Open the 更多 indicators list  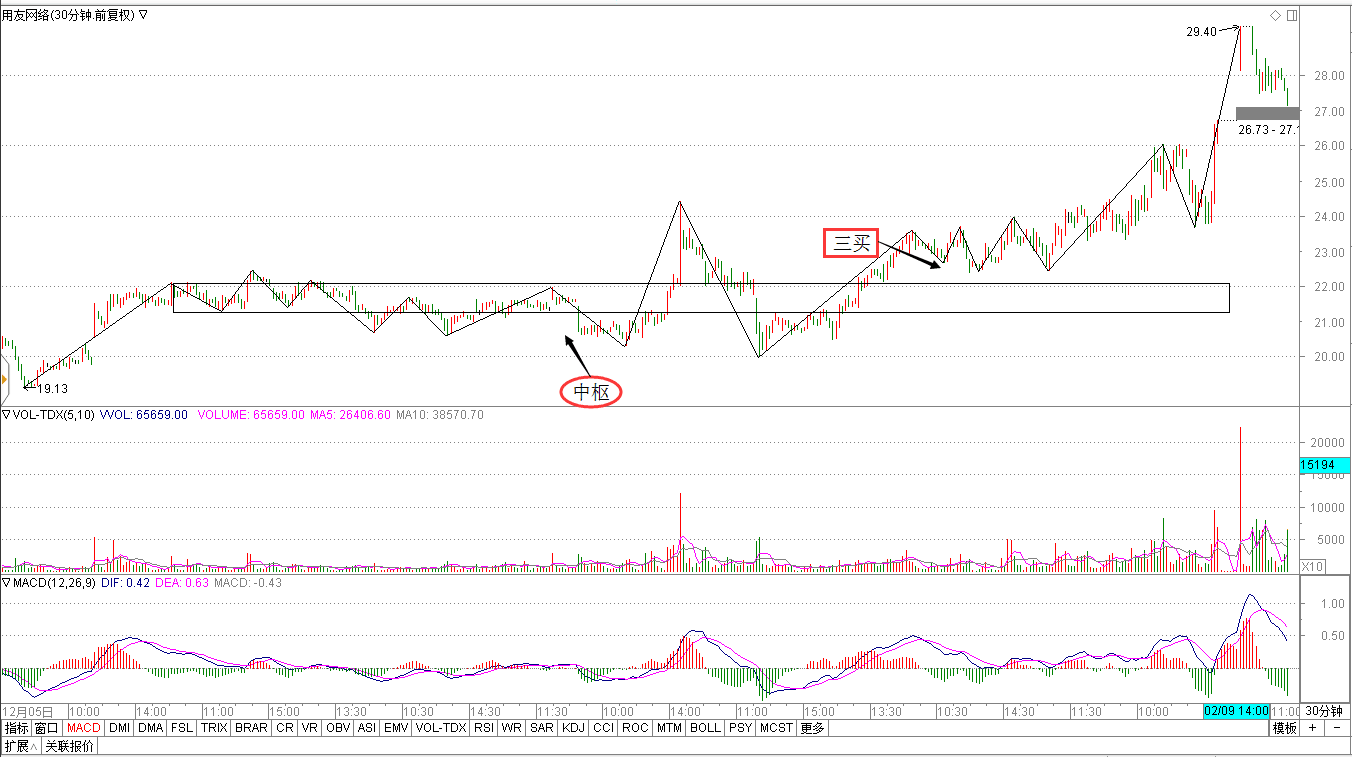pos(813,728)
